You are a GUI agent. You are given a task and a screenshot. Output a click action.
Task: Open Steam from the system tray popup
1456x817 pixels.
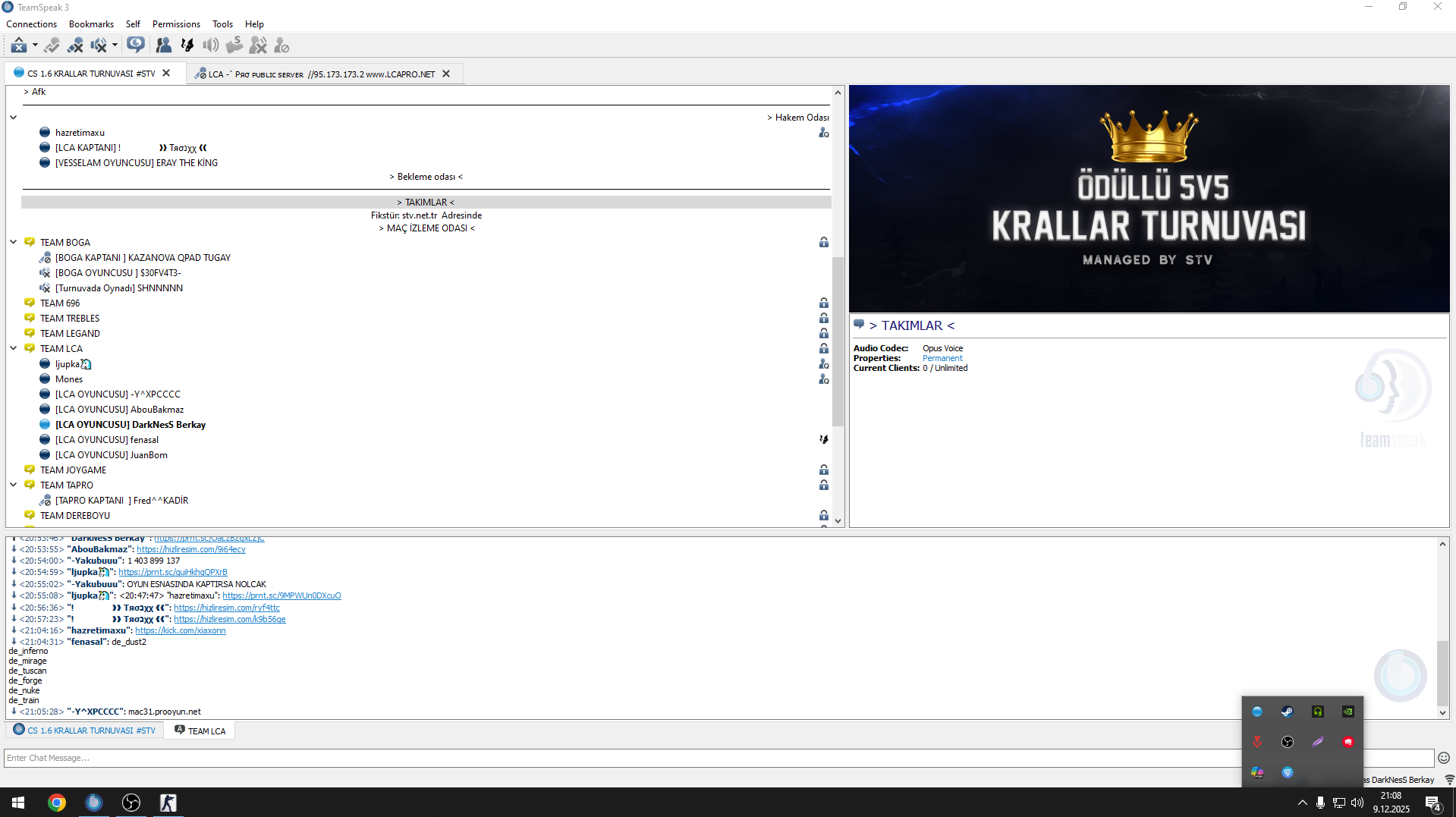[1288, 712]
